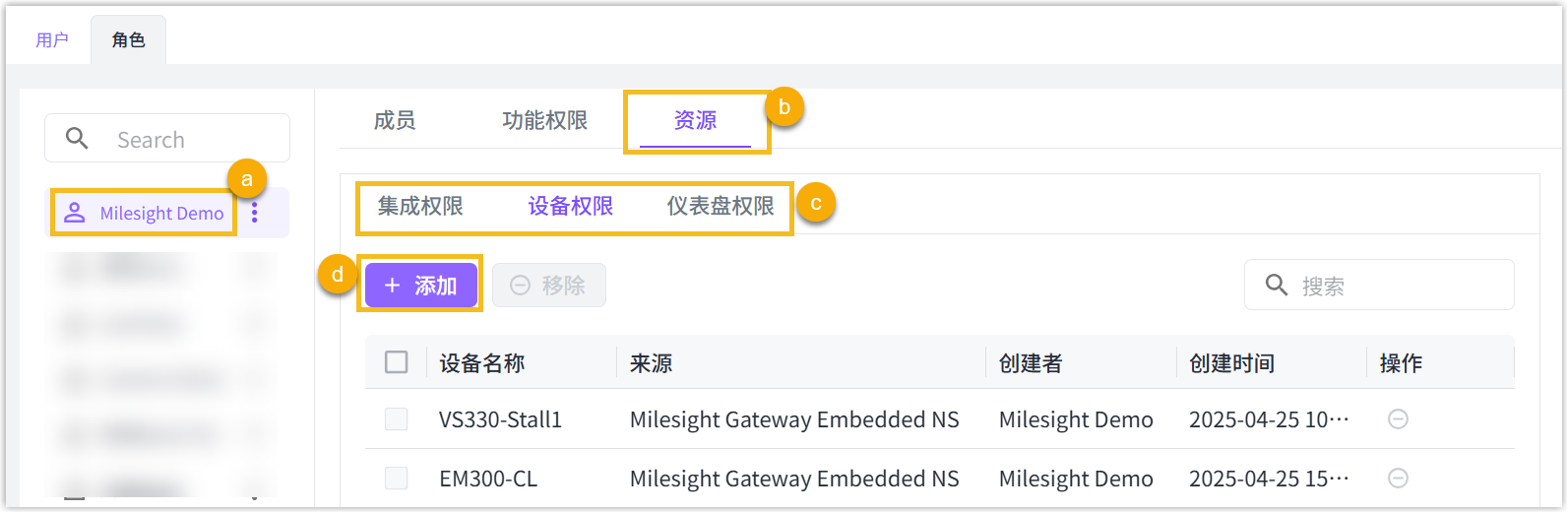Open the 角色 tab
The height and width of the screenshot is (513, 1568).
(128, 40)
